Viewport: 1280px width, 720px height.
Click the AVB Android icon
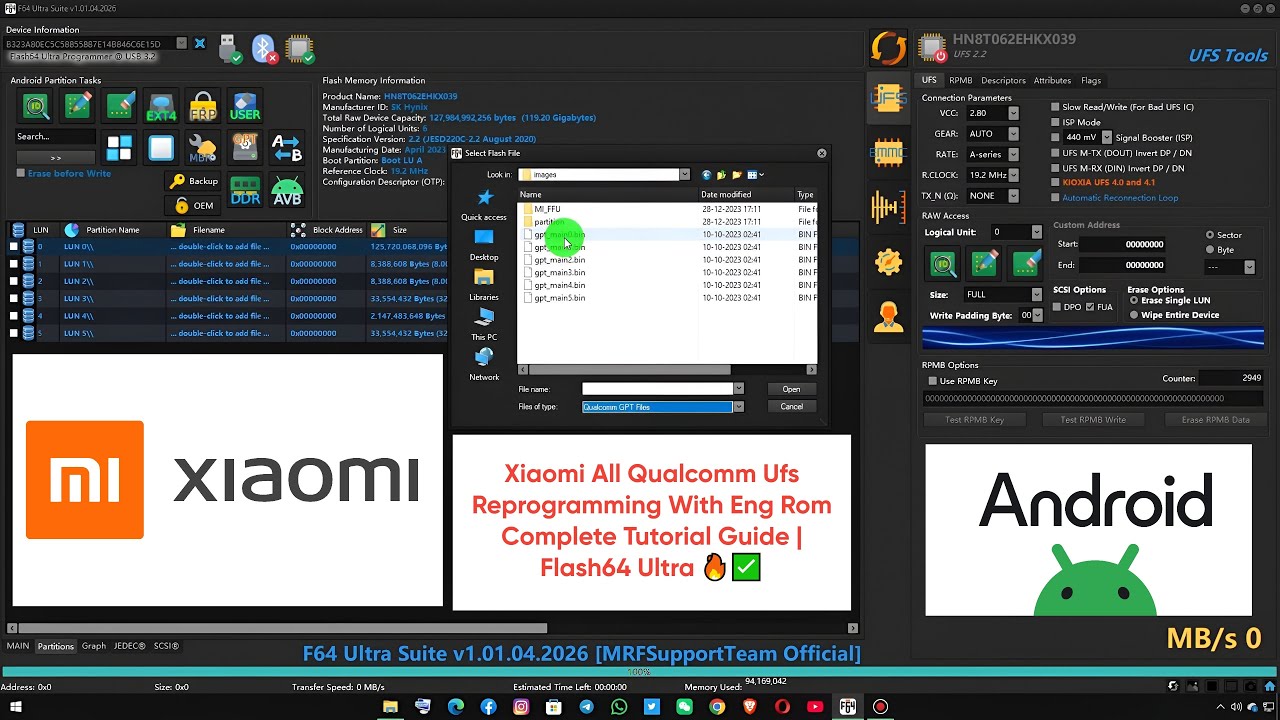pos(287,190)
